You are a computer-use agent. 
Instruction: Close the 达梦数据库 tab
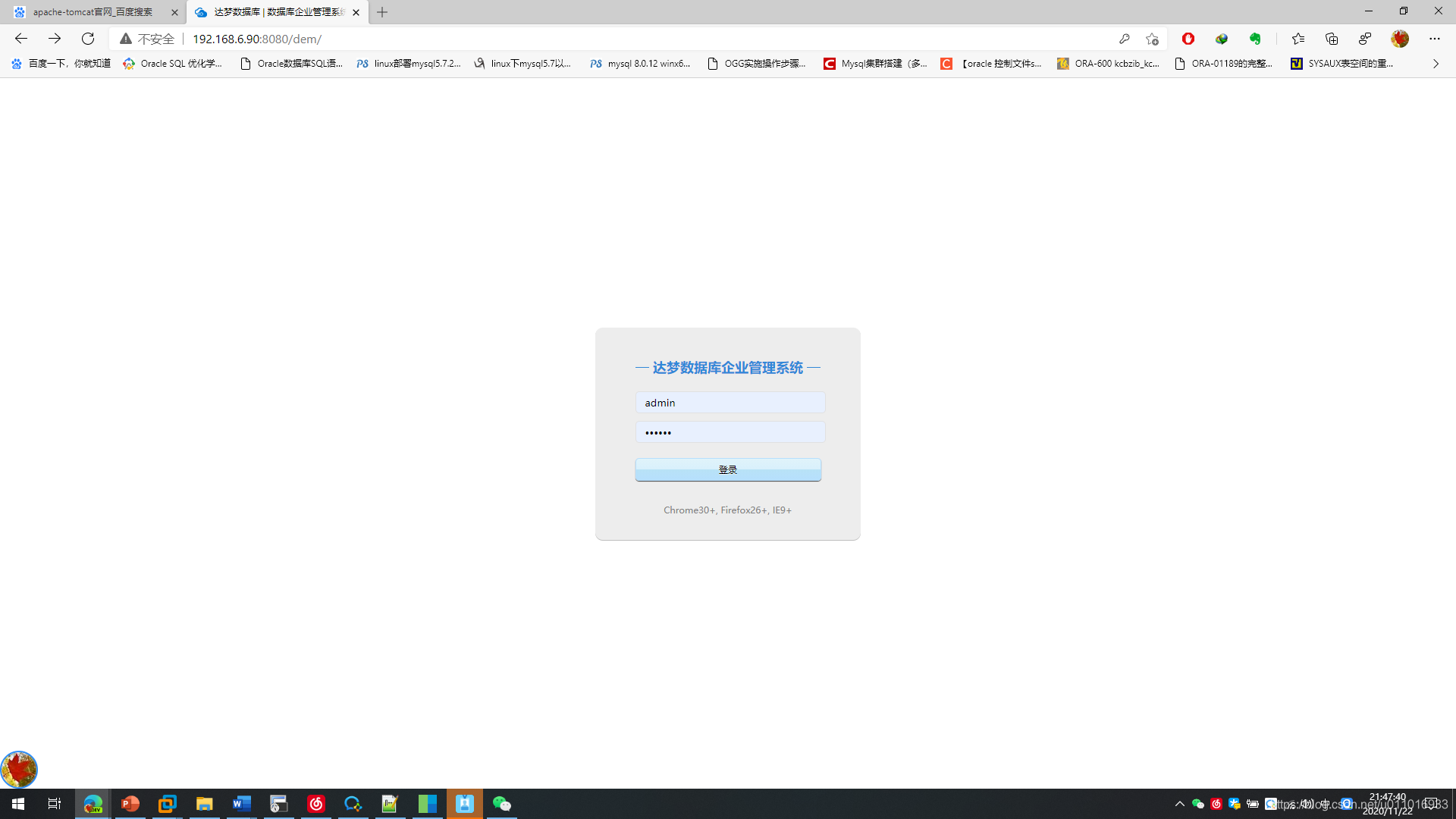point(356,12)
